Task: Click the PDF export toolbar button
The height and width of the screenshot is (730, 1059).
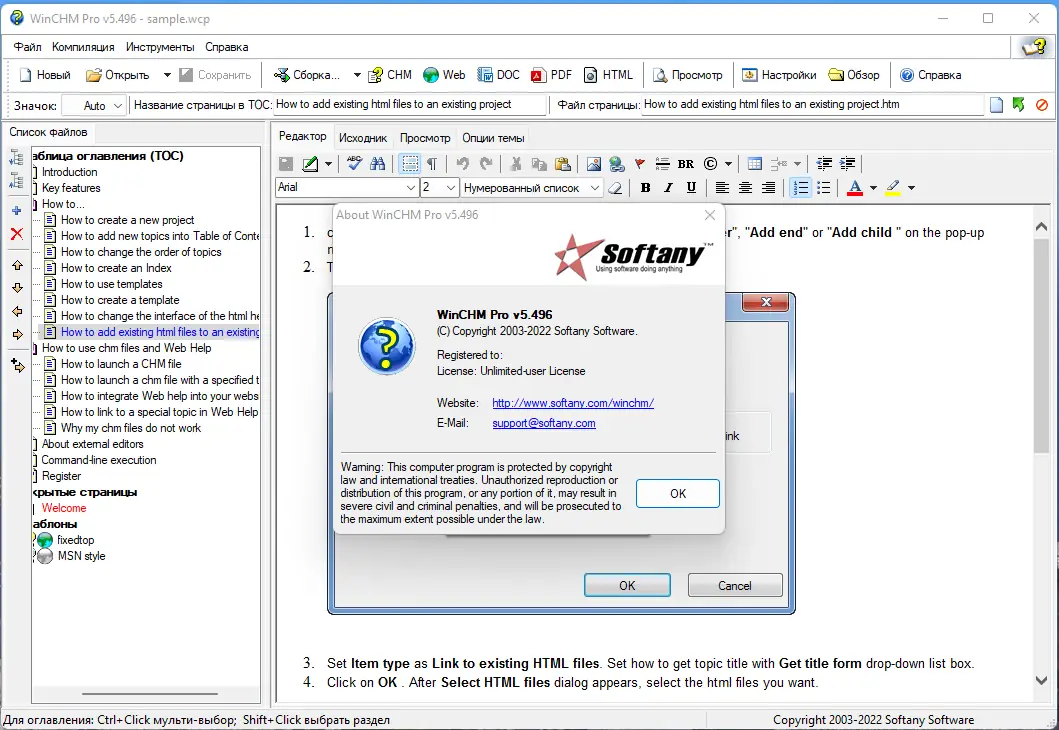Action: pyautogui.click(x=551, y=75)
